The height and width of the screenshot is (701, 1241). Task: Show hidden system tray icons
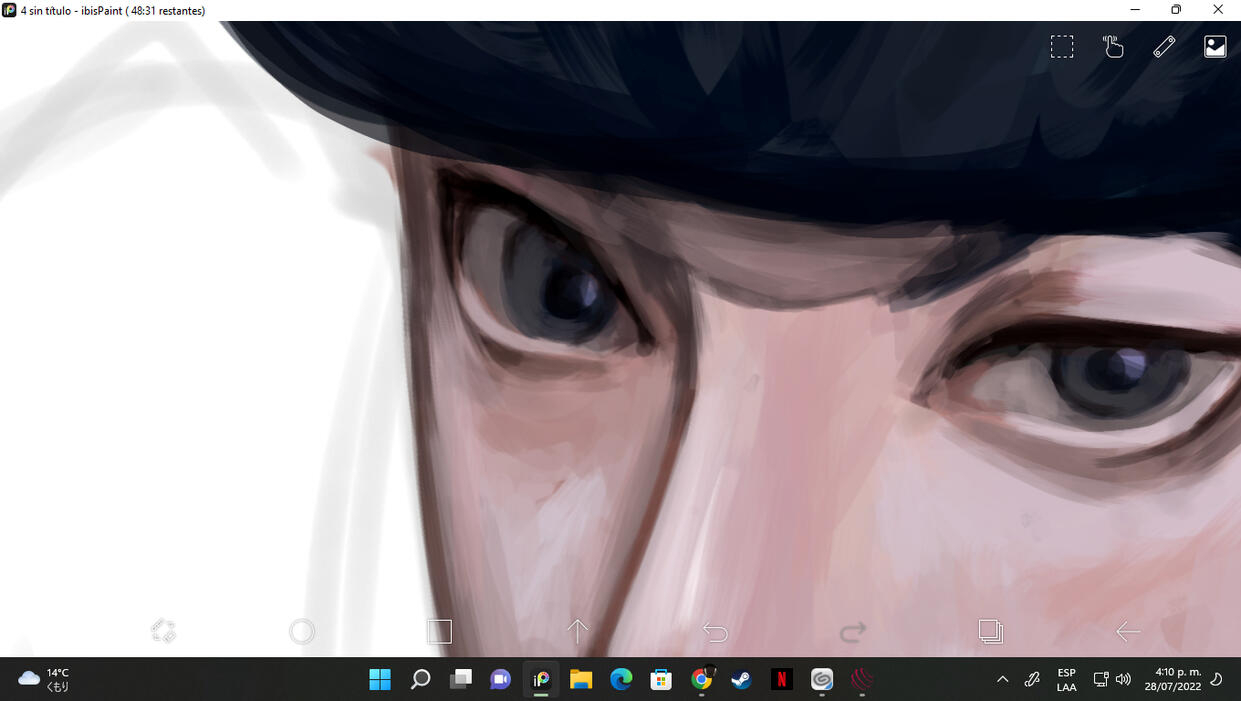click(x=1002, y=680)
